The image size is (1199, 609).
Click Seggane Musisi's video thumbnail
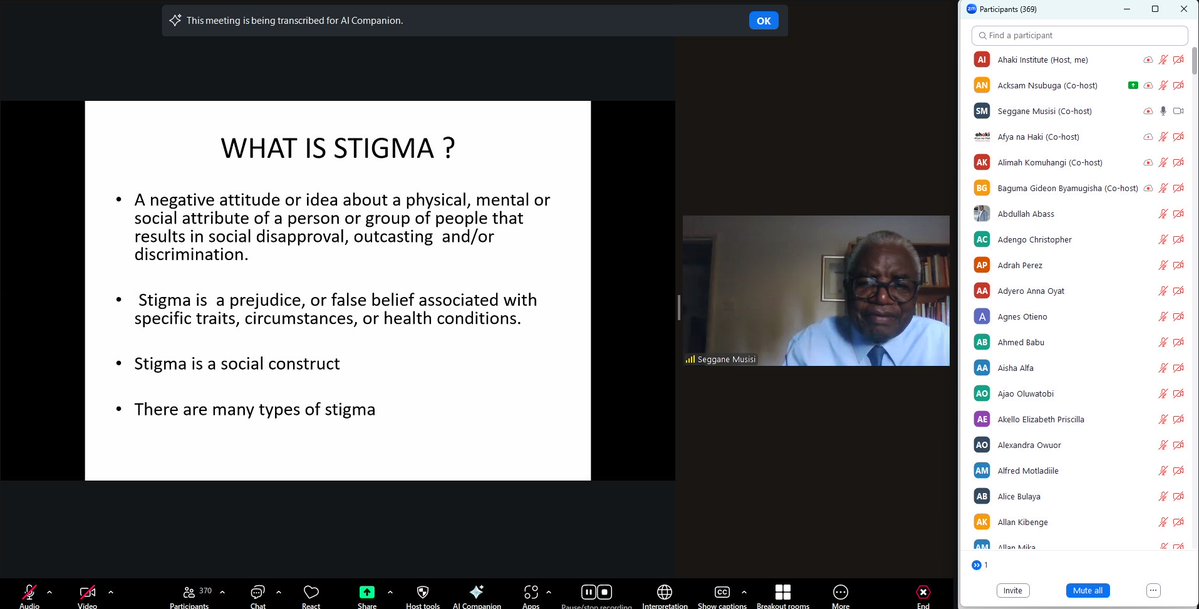click(x=816, y=291)
